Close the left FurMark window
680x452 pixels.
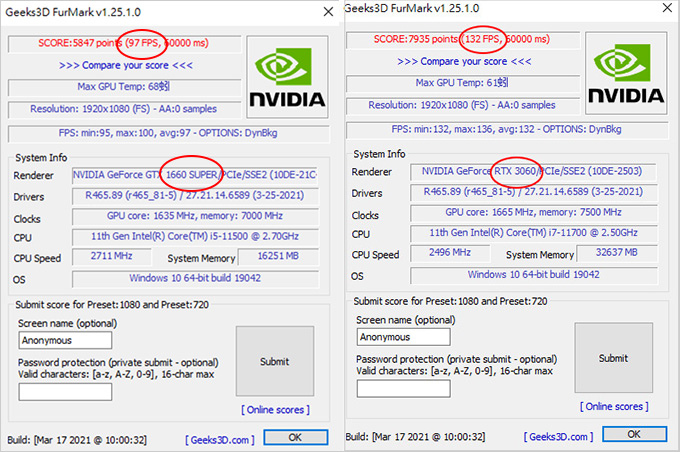point(328,12)
